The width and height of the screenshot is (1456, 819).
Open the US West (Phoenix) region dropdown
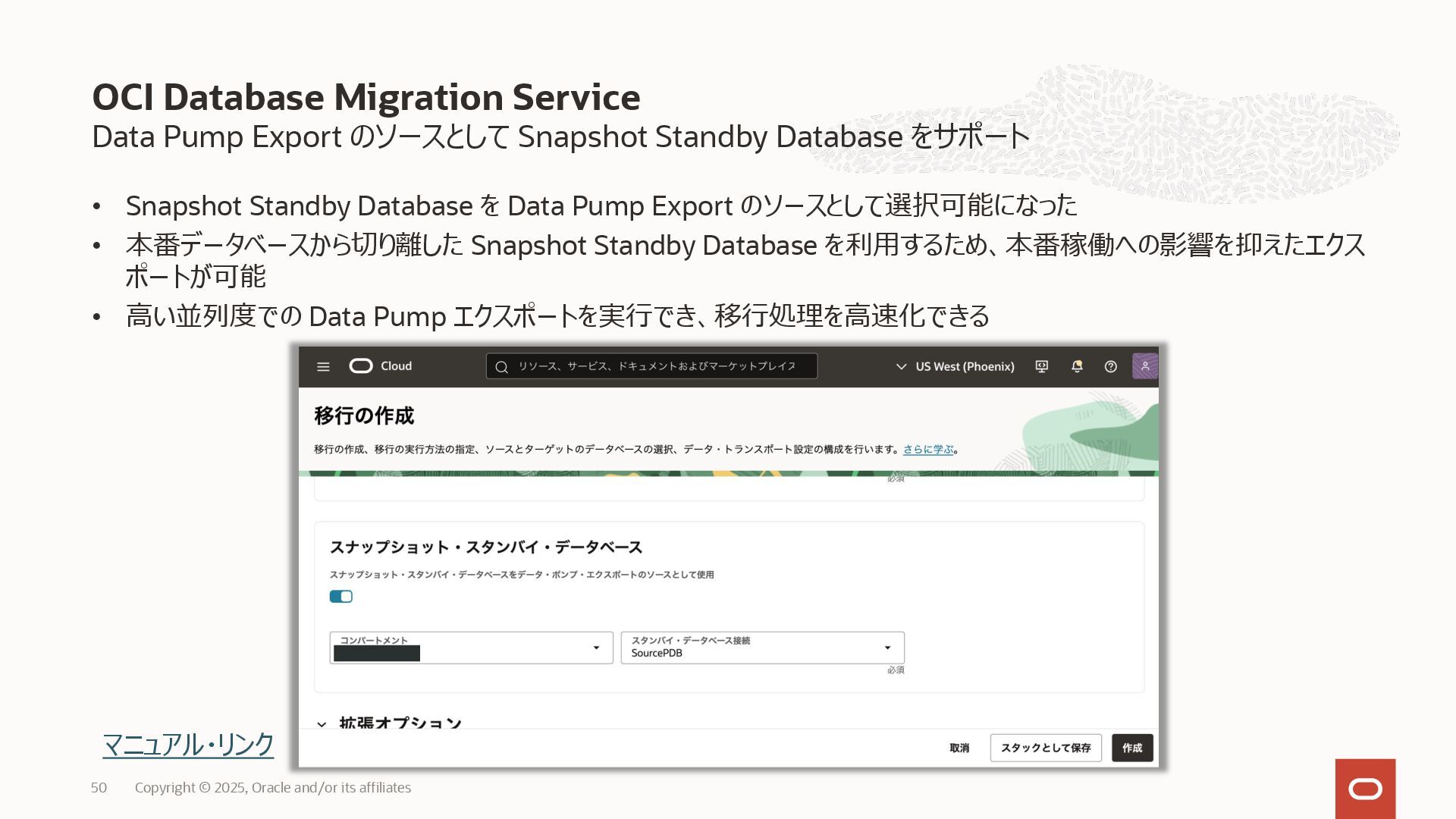point(955,366)
